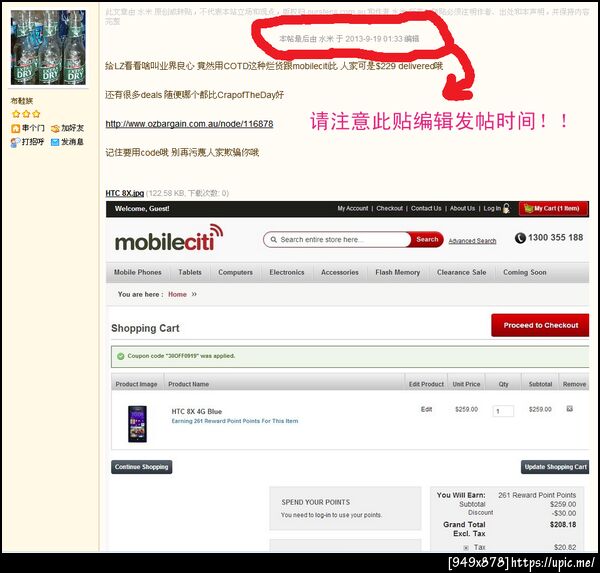
Task: Click the poster username under the avatar
Action: tap(22, 101)
